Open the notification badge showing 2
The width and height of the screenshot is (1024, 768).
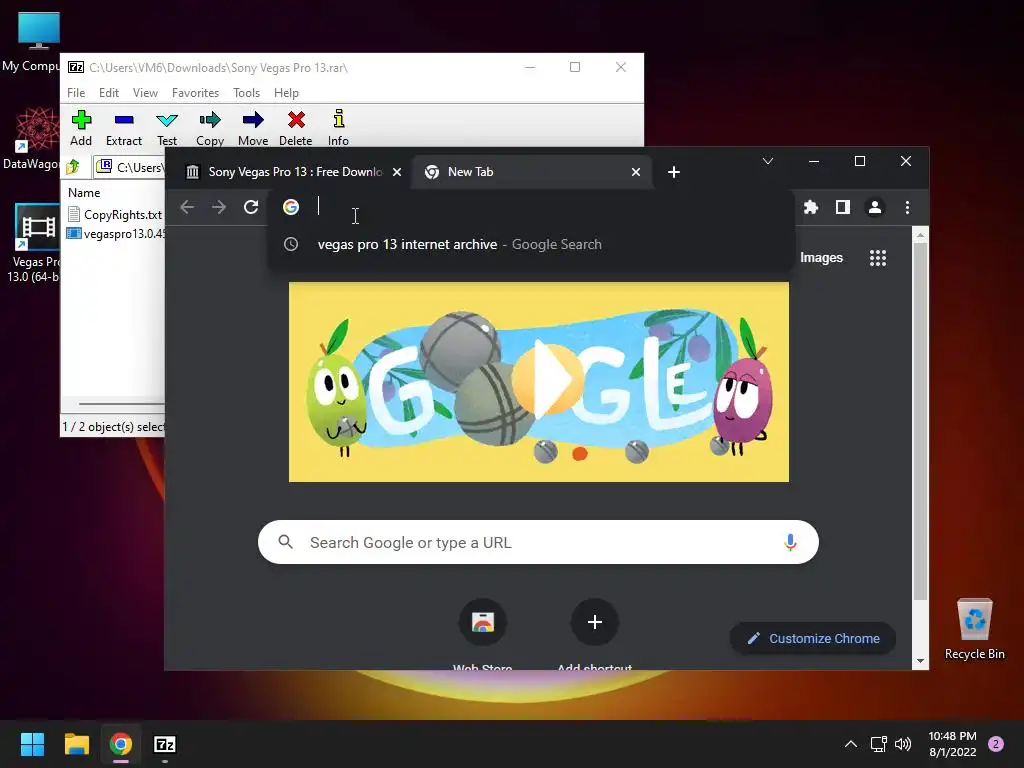[996, 744]
